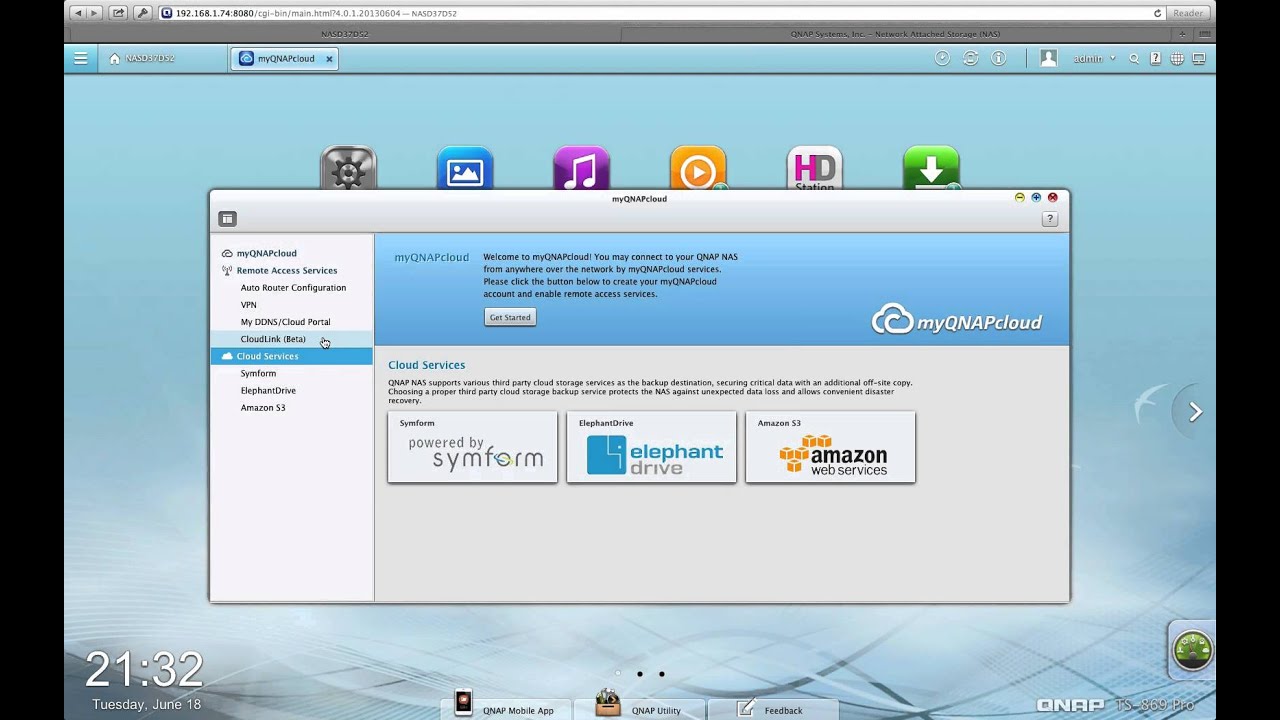Open the Symform cloud service card

472,447
